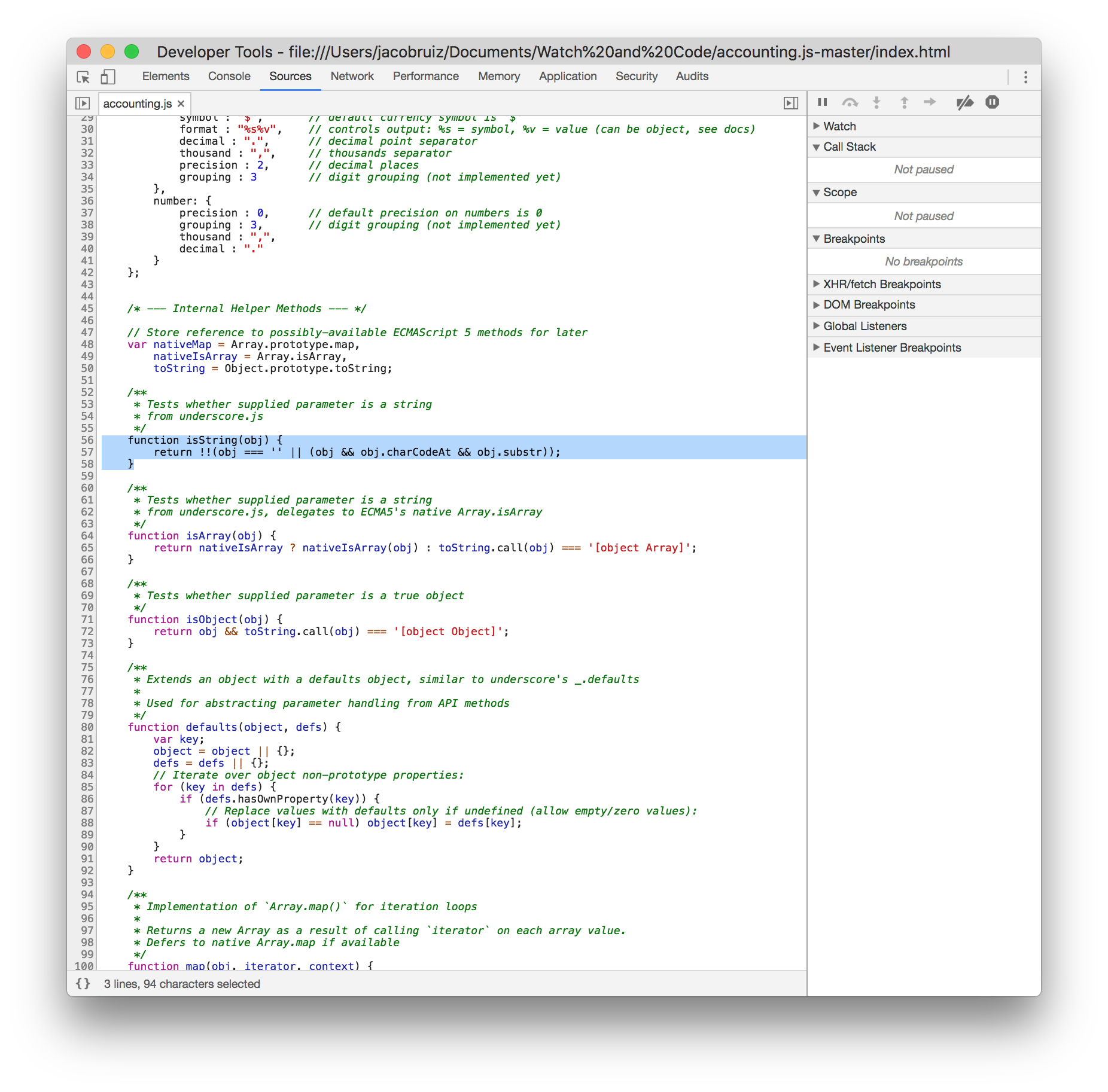
Task: Switch to the Console tab
Action: point(229,77)
